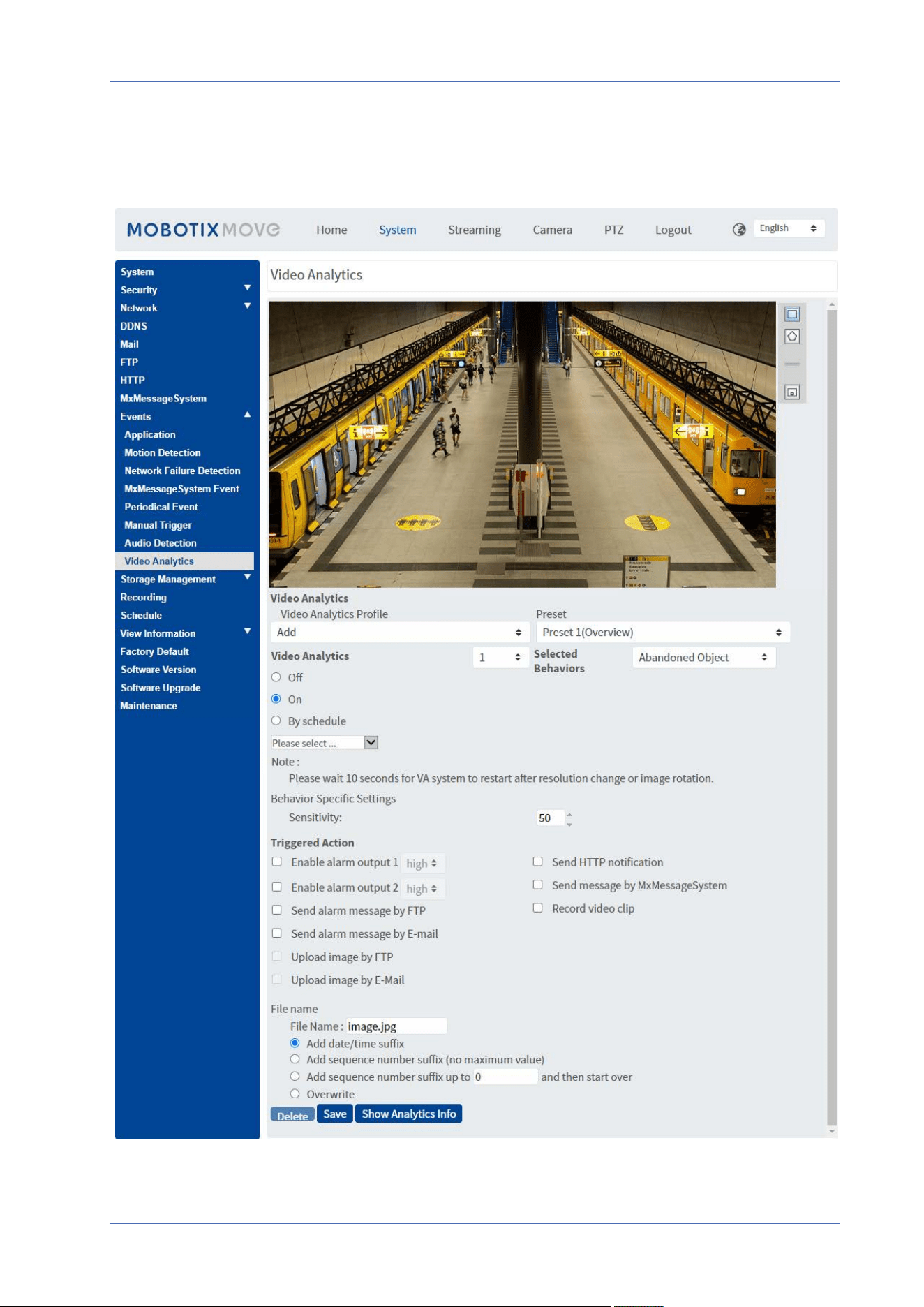This screenshot has height=1307, width=924.
Task: Open the Abandoned Object behaviors dropdown
Action: (703, 657)
